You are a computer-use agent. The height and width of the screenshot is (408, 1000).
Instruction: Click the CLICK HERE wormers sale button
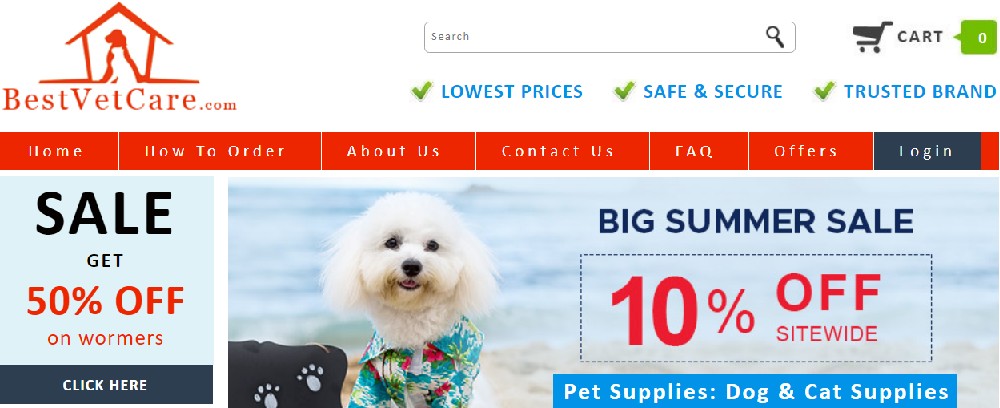coord(106,384)
